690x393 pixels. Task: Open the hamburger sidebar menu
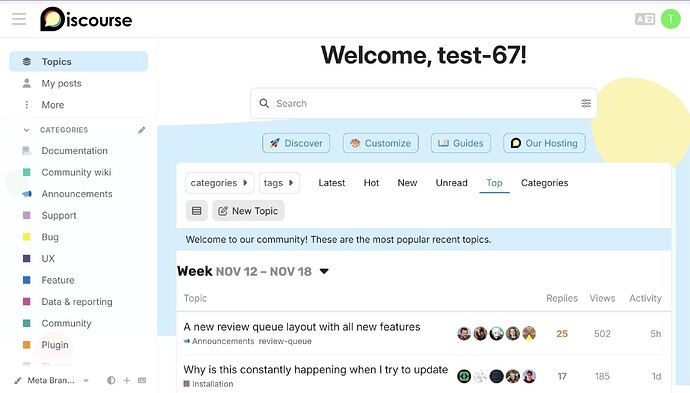19,19
